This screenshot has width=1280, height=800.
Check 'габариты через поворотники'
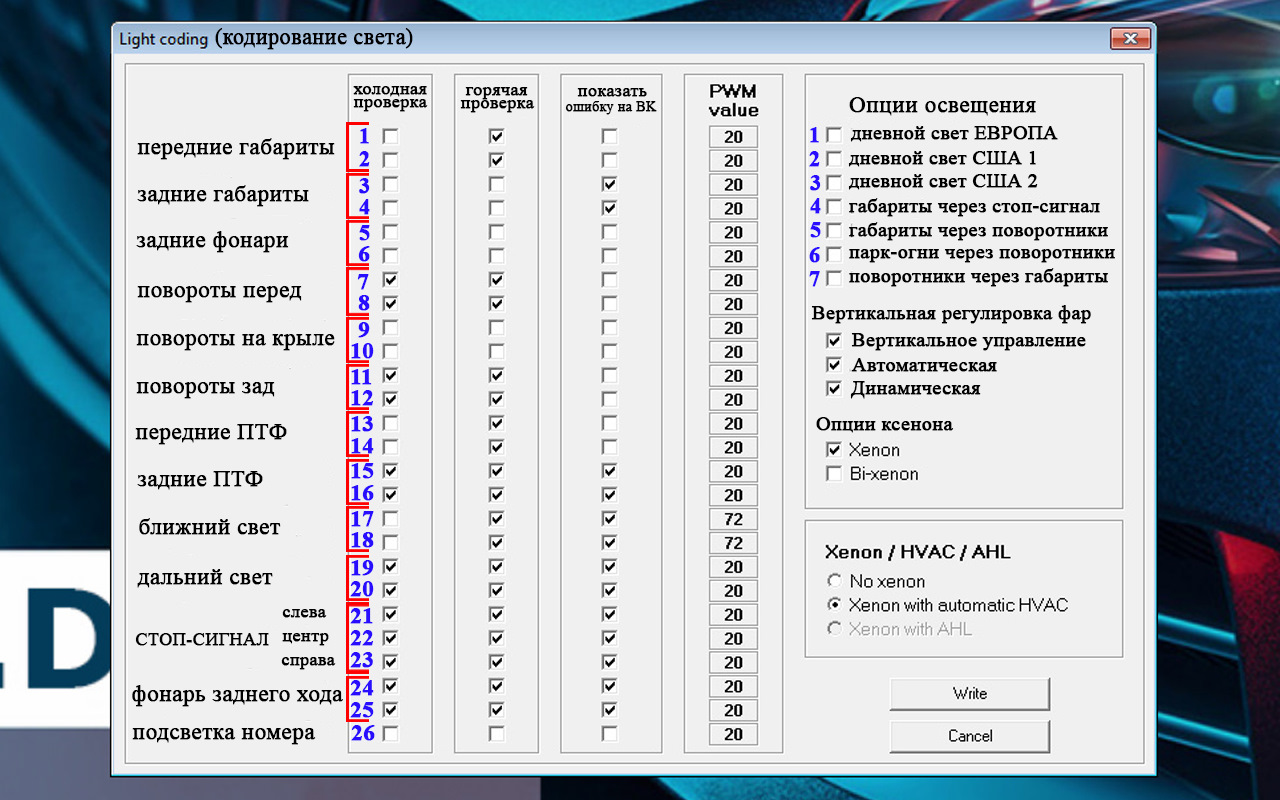pos(833,231)
